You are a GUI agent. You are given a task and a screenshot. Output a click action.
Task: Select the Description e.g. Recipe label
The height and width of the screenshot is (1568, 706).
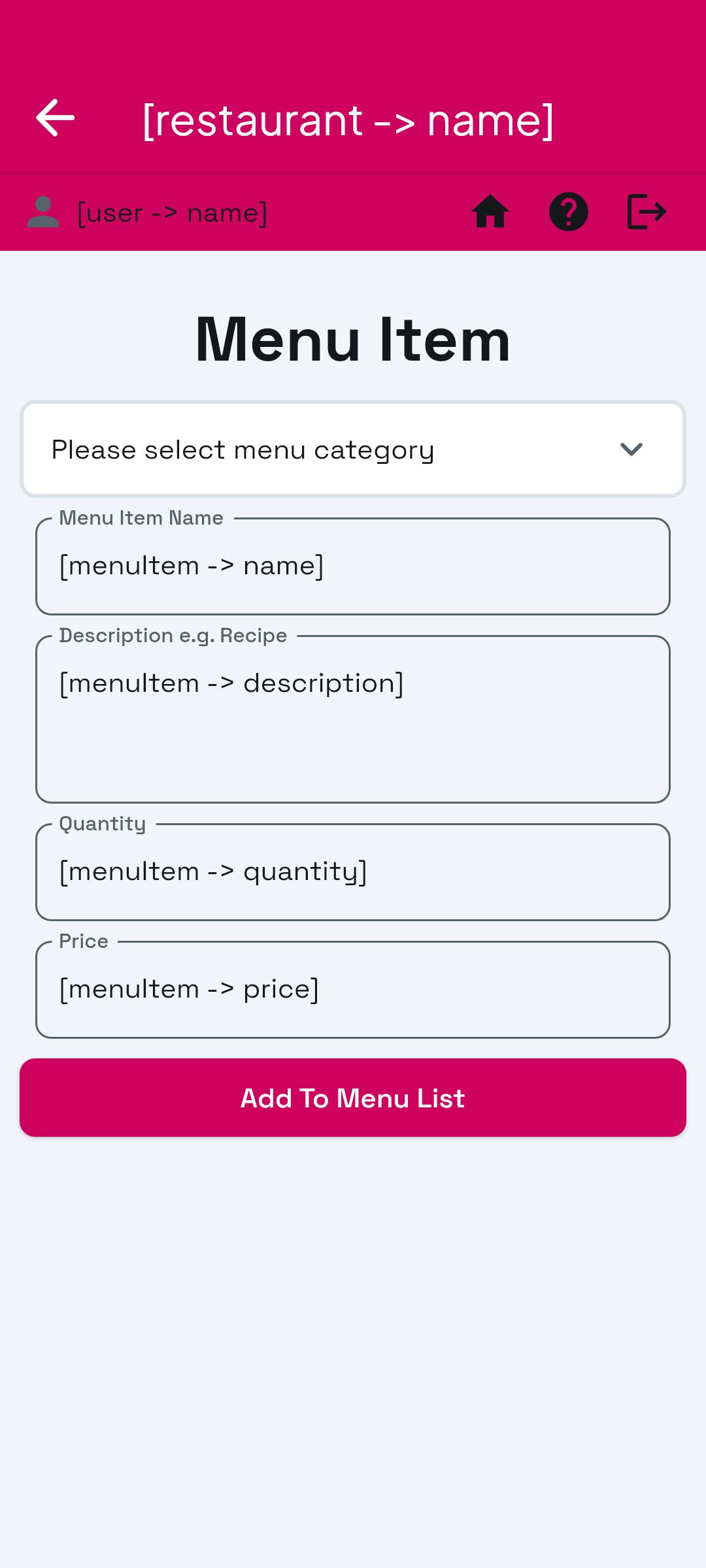tap(173, 636)
